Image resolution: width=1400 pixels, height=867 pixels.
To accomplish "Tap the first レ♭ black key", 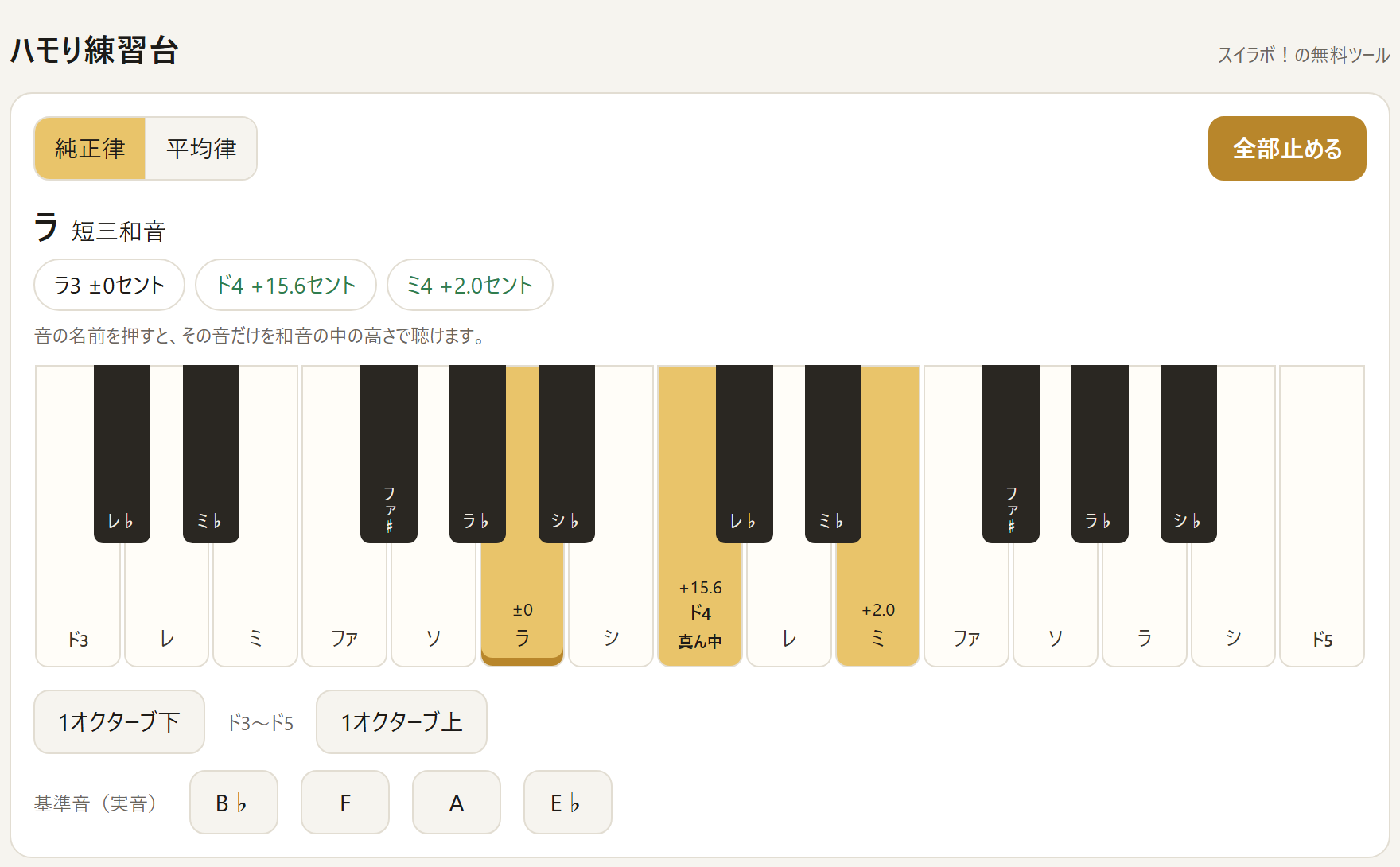I will [x=122, y=453].
